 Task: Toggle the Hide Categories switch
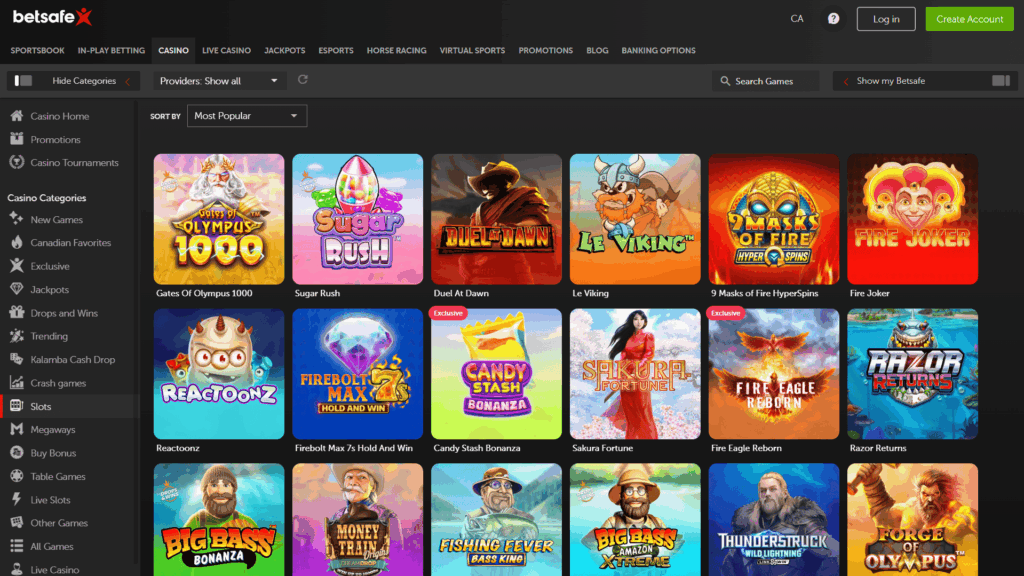tap(22, 80)
